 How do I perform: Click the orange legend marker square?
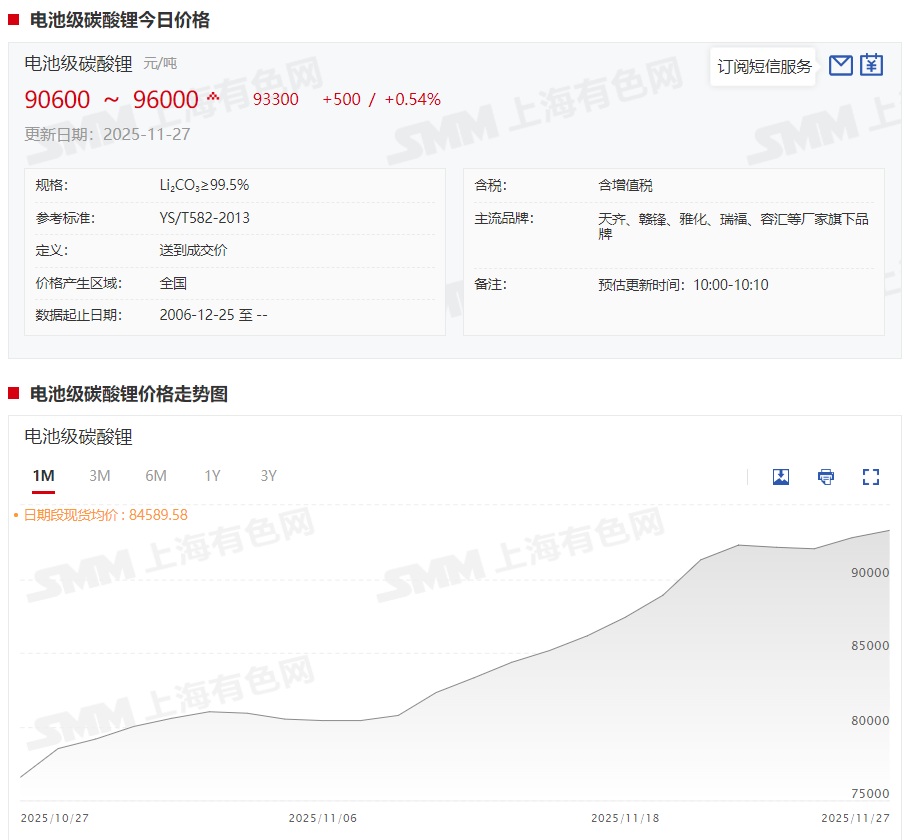point(16,515)
